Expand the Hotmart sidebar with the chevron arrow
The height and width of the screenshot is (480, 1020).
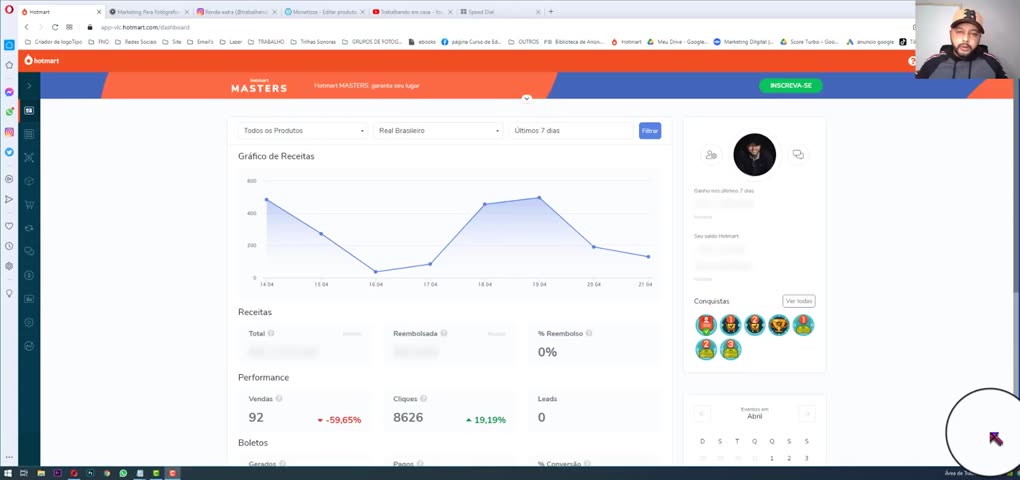[29, 86]
